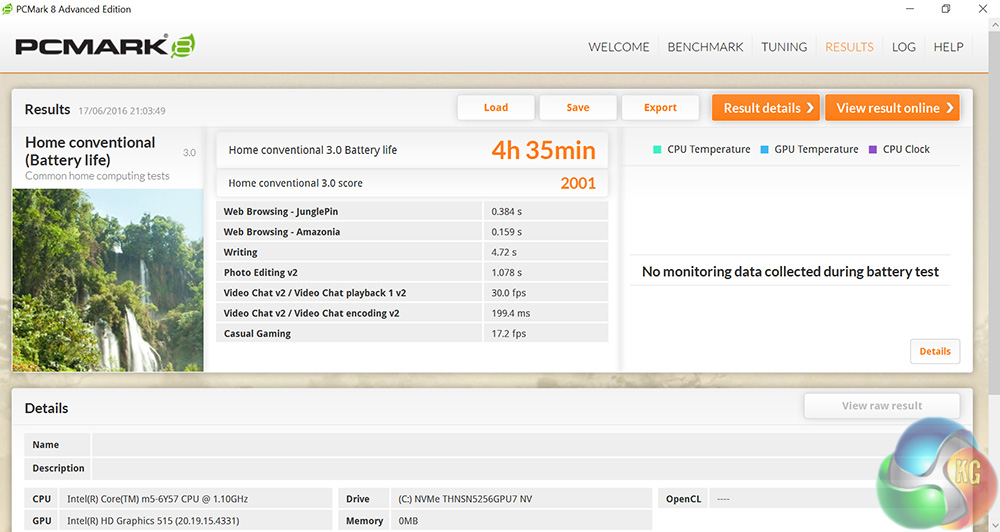Switch to the BENCHMARK tab
The height and width of the screenshot is (532, 1000).
tap(705, 47)
